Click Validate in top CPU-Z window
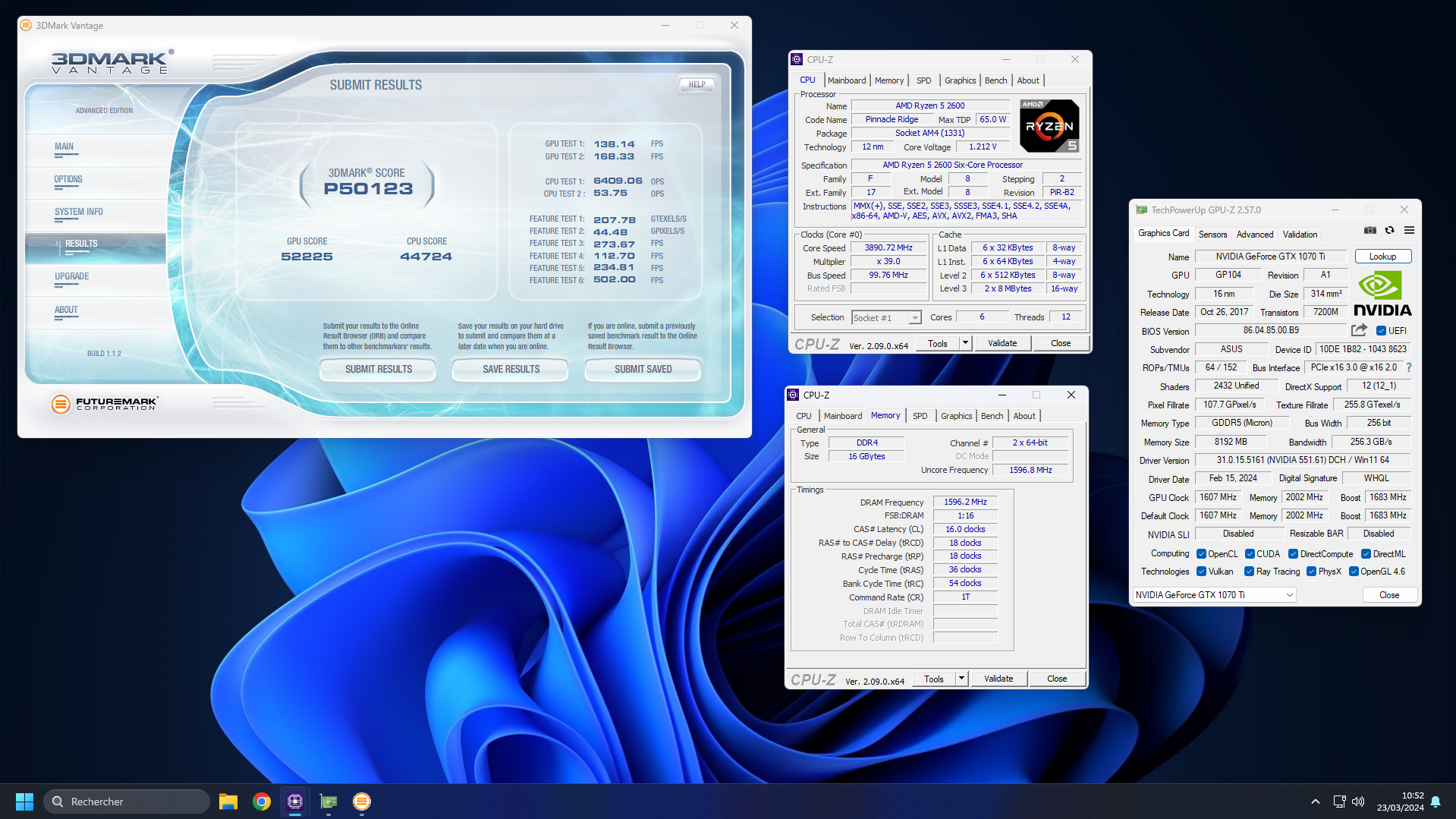The height and width of the screenshot is (819, 1456). [x=1002, y=343]
